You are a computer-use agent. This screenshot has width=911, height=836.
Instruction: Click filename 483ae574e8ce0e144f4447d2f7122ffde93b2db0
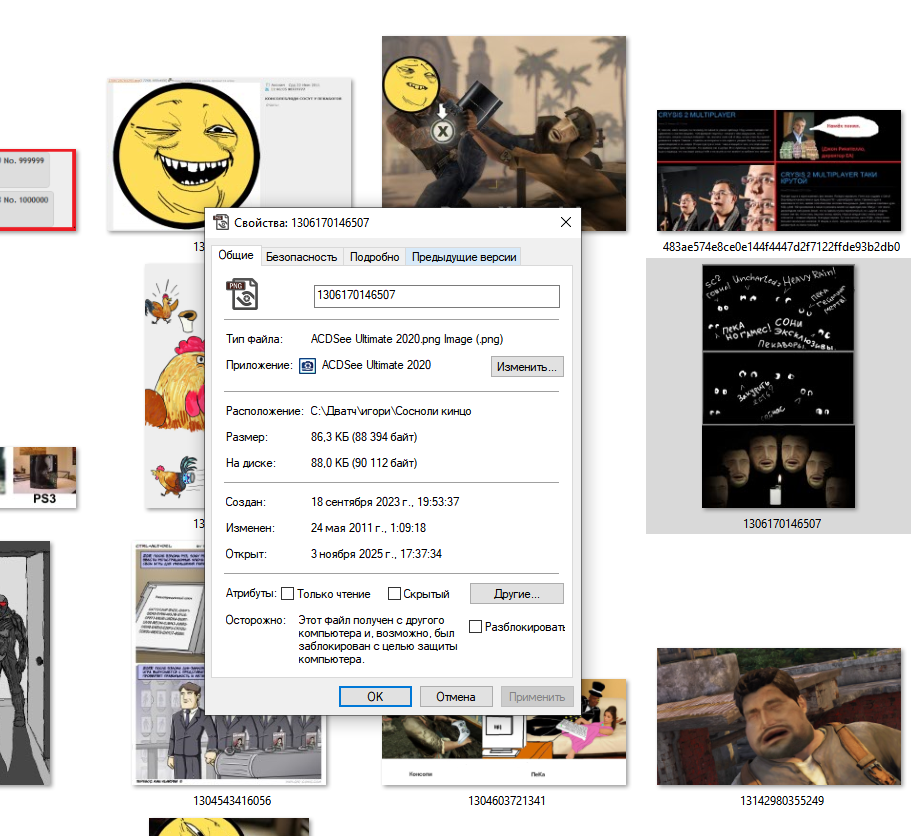click(x=781, y=247)
